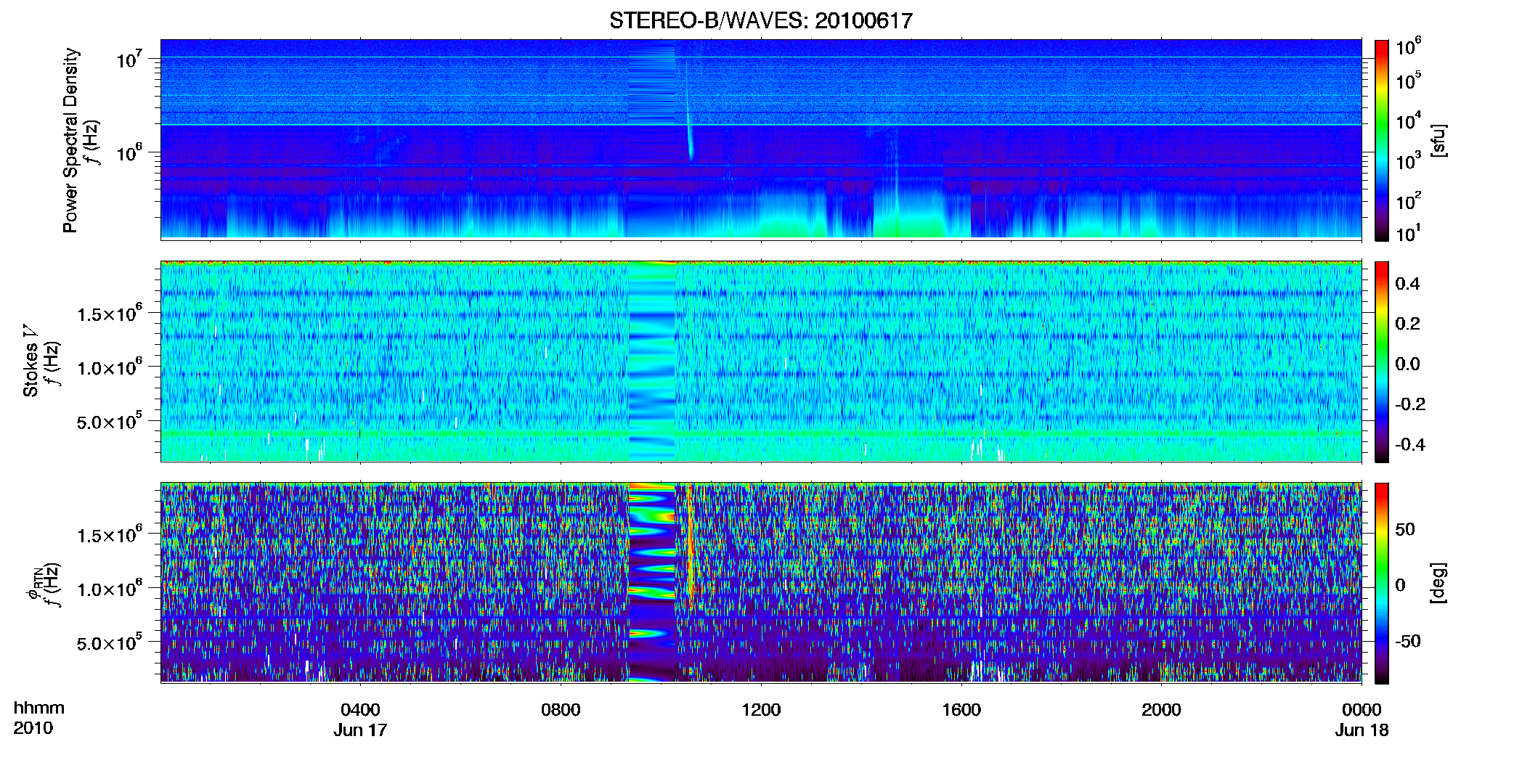This screenshot has height=784, width=1522.
Task: Click the data gap band in Stokes V panel
Action: coord(651,362)
